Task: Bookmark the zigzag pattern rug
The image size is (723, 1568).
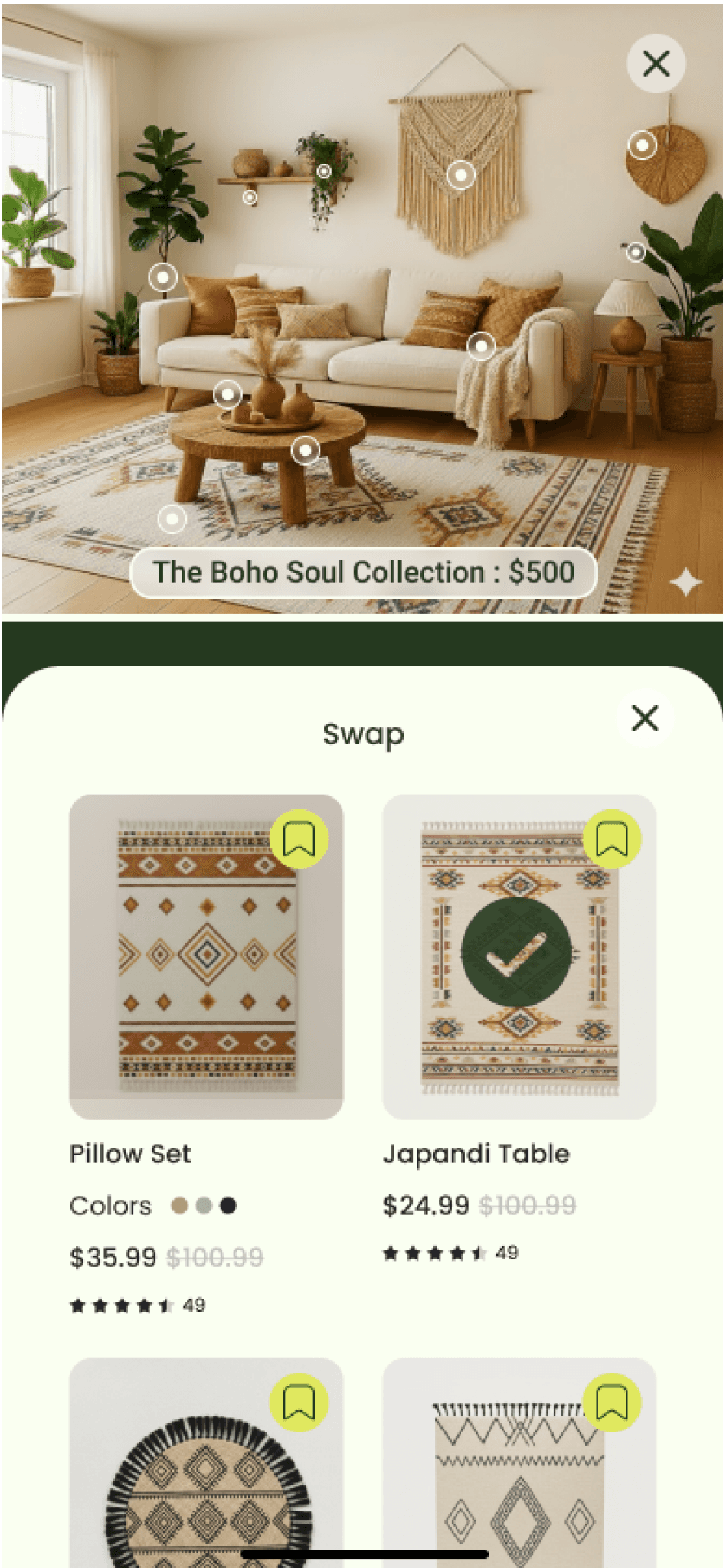Action: point(612,1403)
